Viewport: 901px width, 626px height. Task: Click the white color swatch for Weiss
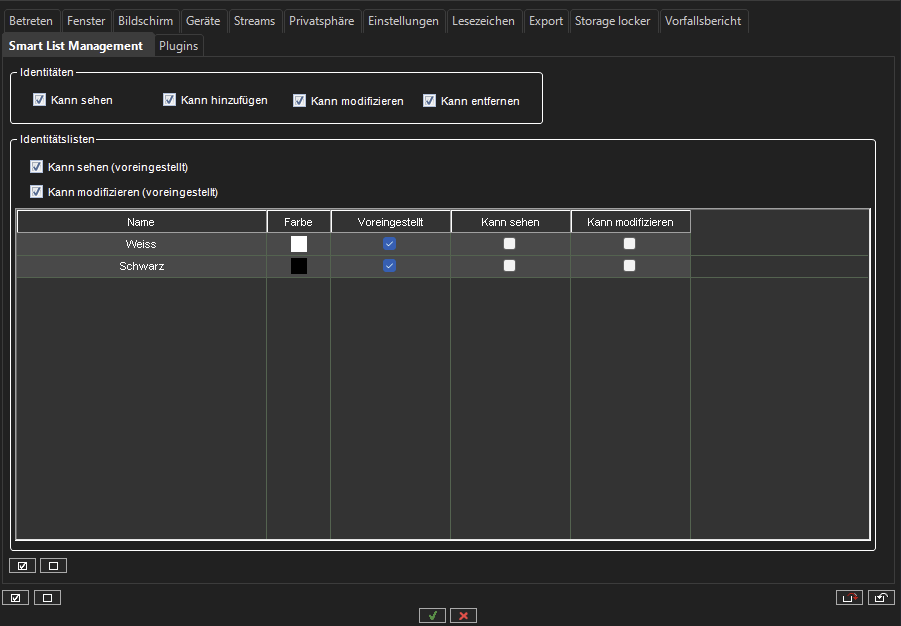[x=299, y=244]
